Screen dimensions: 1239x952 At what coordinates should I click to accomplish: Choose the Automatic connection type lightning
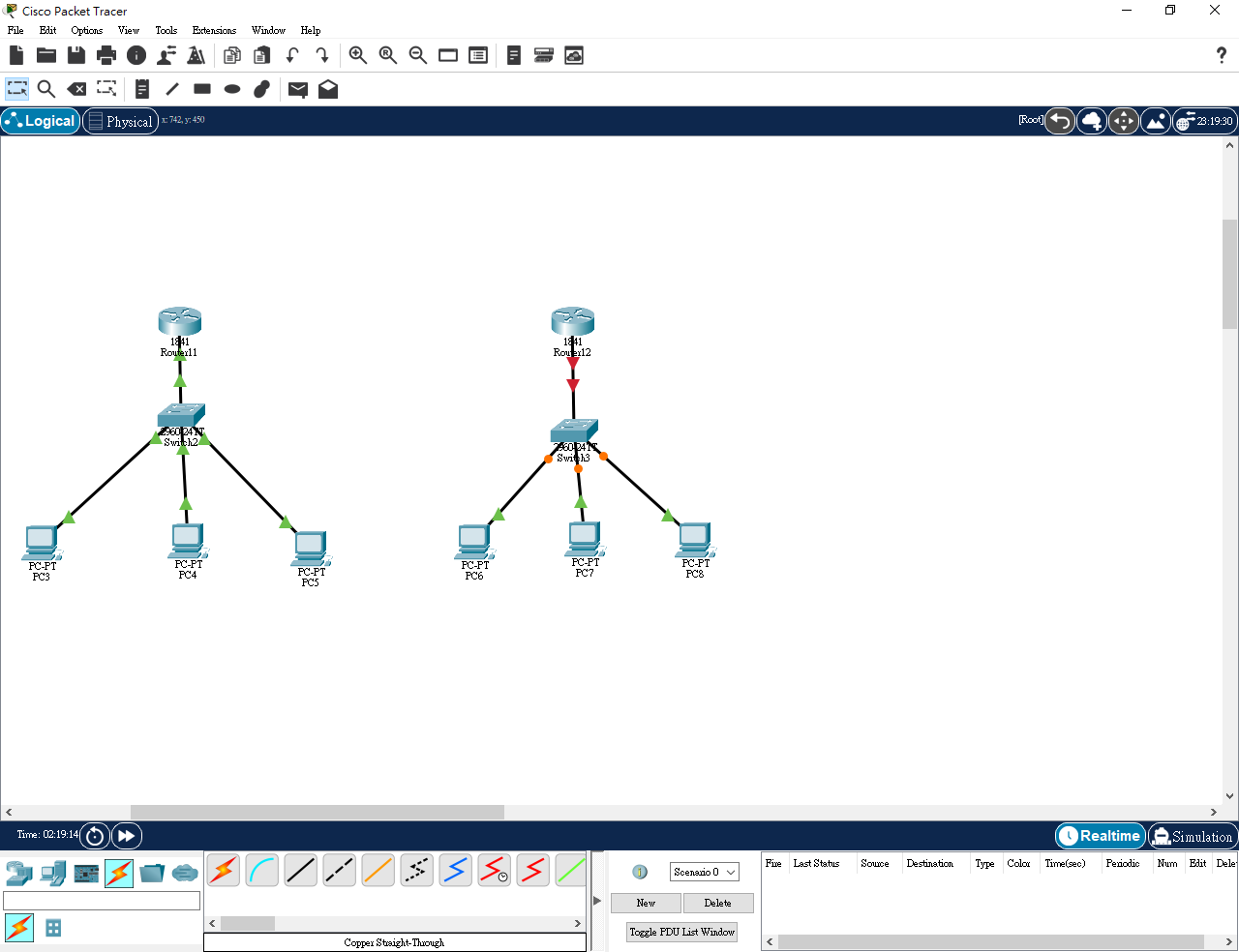pyautogui.click(x=224, y=870)
